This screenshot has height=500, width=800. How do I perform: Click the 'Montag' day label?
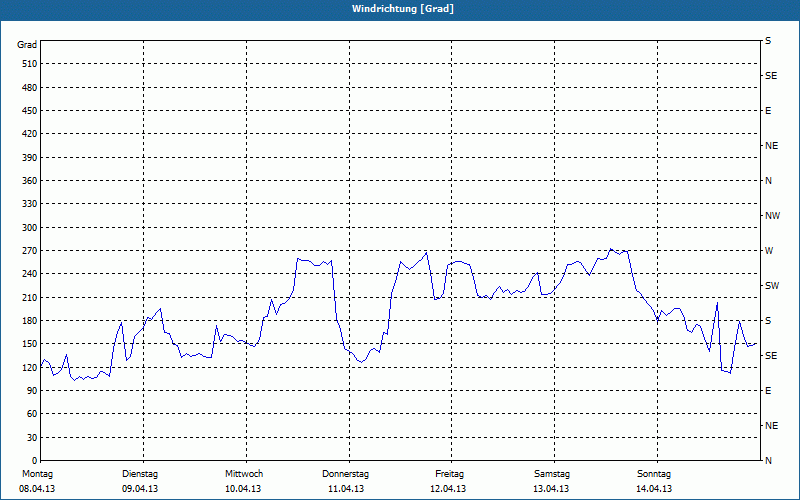point(37,474)
